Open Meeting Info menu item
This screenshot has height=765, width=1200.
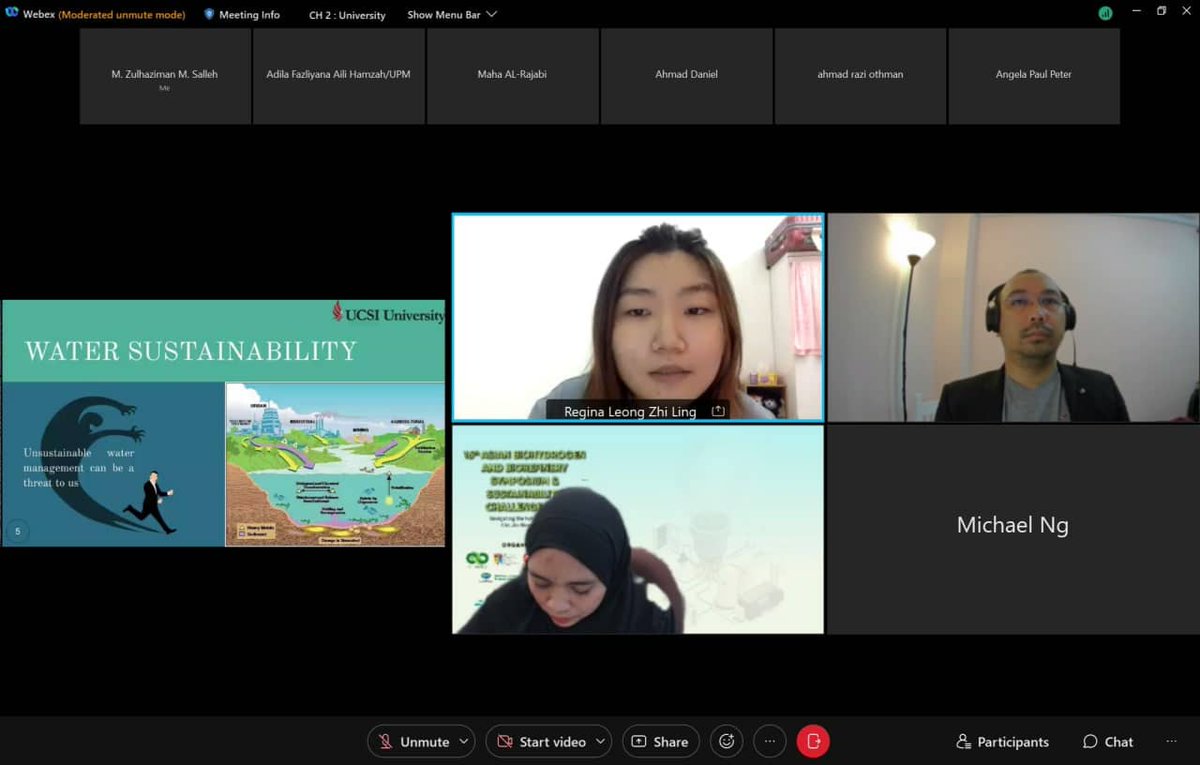(250, 15)
